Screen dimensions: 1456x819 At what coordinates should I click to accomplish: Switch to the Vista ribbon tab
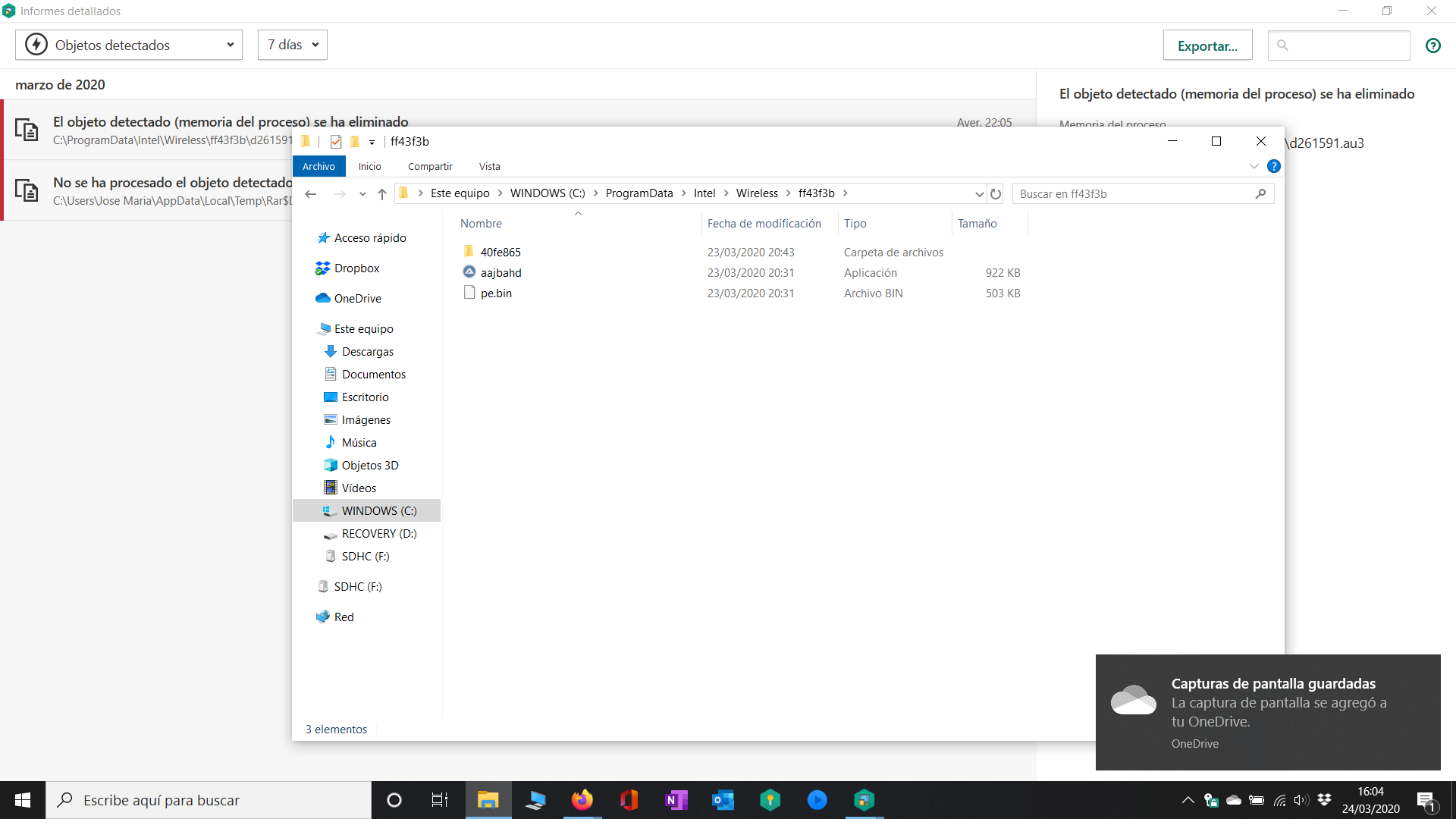[489, 166]
